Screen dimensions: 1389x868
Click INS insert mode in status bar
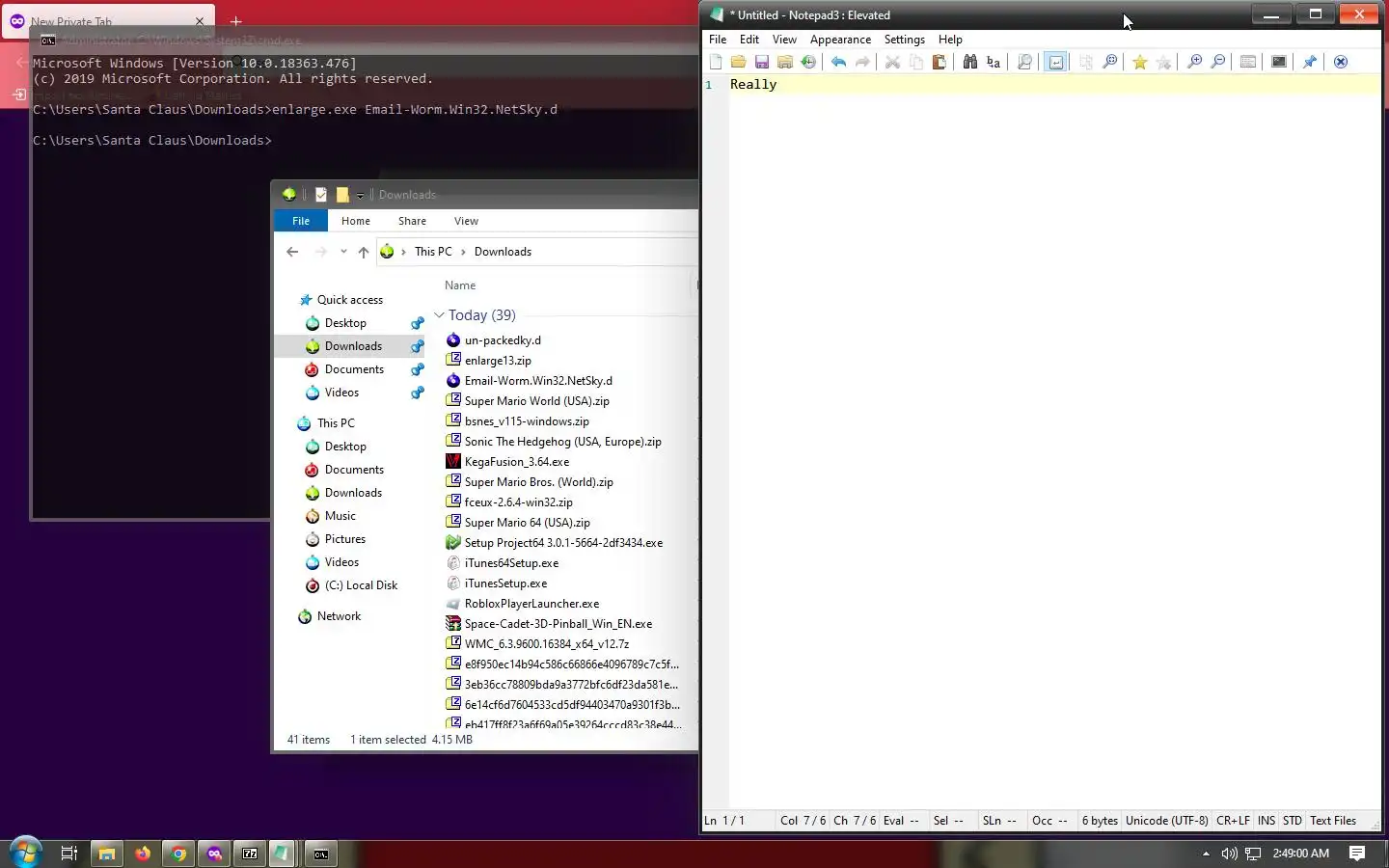[1266, 821]
